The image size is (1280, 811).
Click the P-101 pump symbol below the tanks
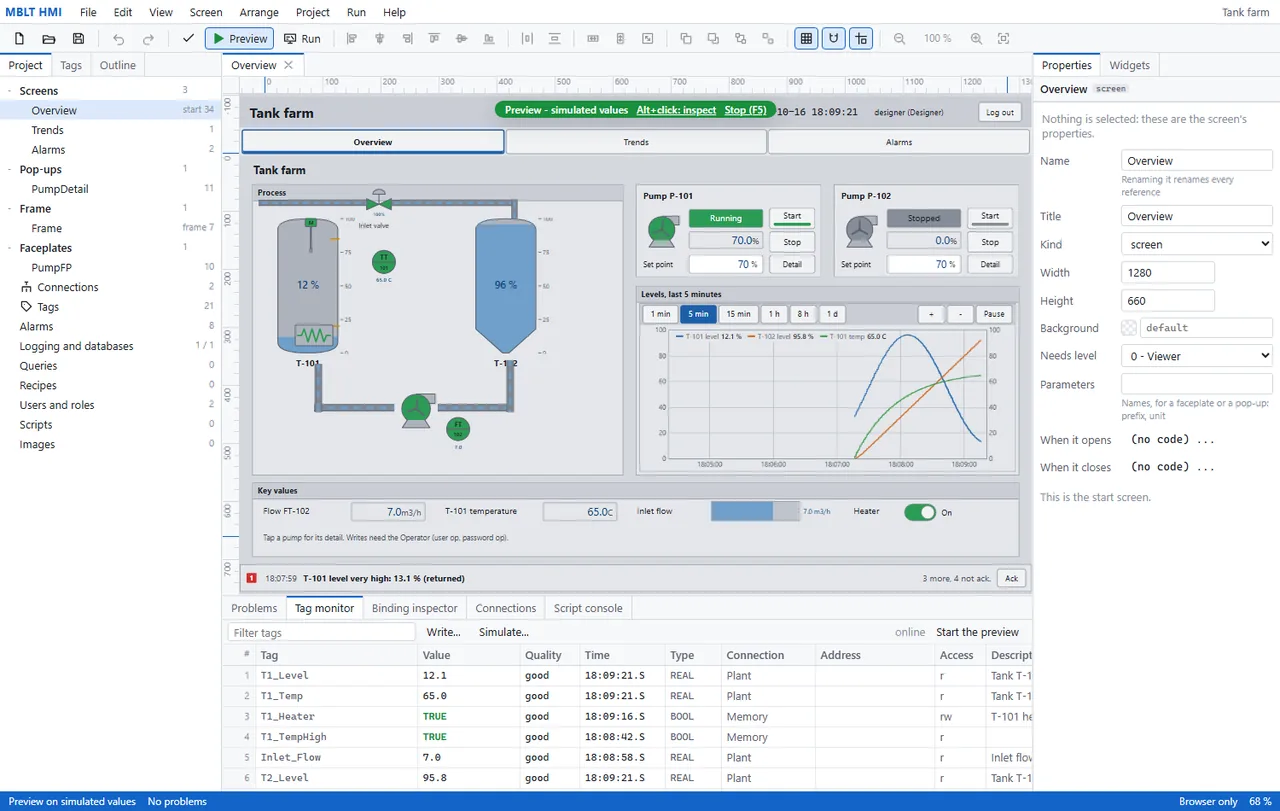tap(416, 410)
